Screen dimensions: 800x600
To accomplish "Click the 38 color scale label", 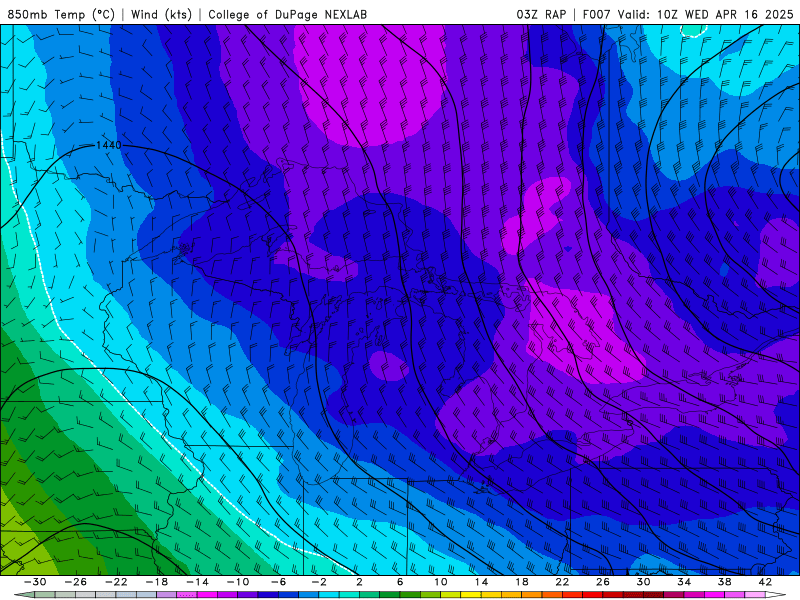I will pyautogui.click(x=724, y=582).
